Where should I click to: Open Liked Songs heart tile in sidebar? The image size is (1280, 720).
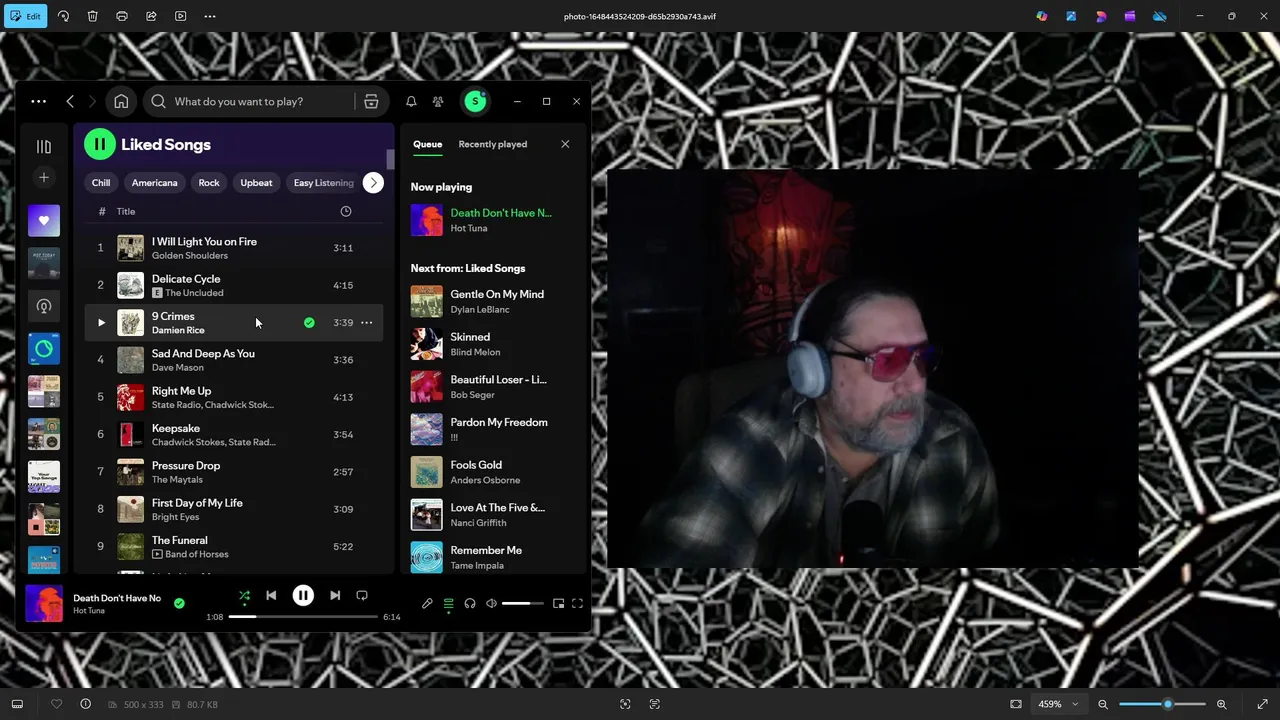44,220
